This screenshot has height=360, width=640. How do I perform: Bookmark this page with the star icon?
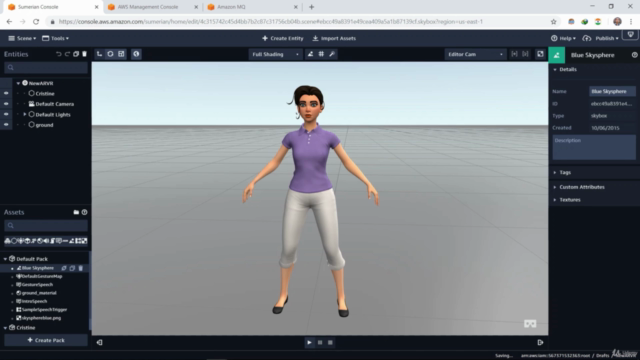[x=553, y=22]
